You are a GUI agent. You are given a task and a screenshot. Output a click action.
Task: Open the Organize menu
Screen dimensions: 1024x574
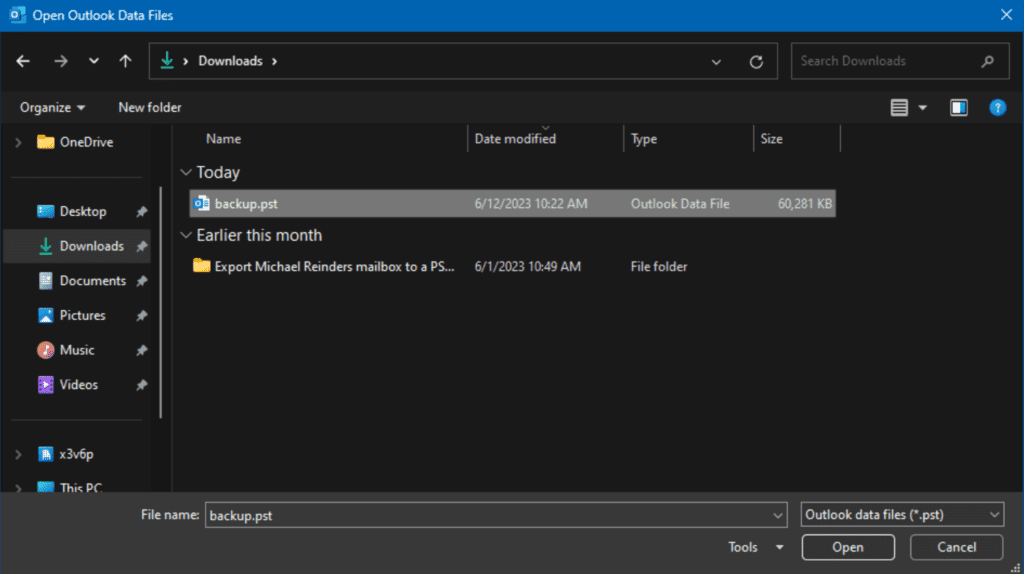(x=52, y=108)
